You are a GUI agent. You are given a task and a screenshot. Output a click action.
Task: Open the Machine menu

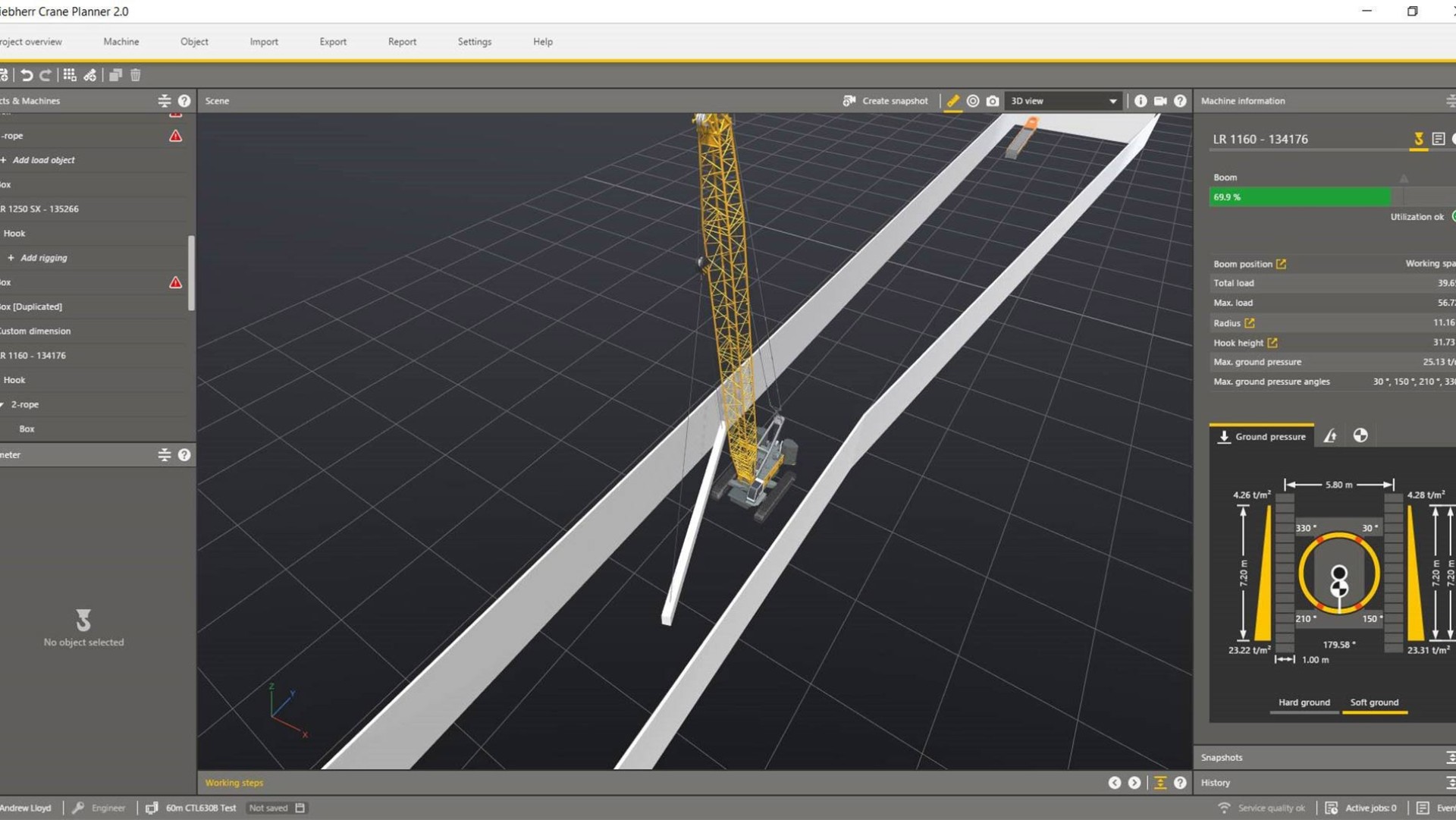coord(121,42)
